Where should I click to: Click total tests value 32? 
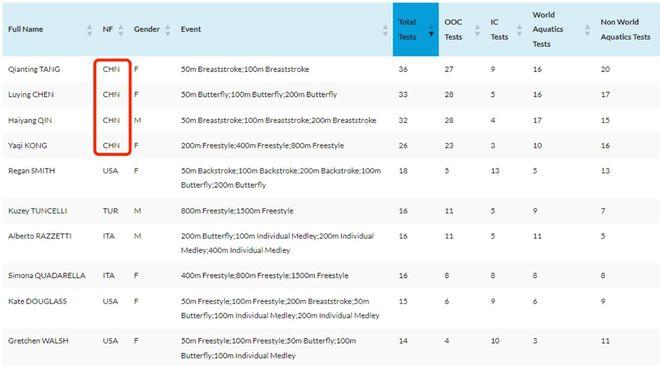pyautogui.click(x=403, y=120)
